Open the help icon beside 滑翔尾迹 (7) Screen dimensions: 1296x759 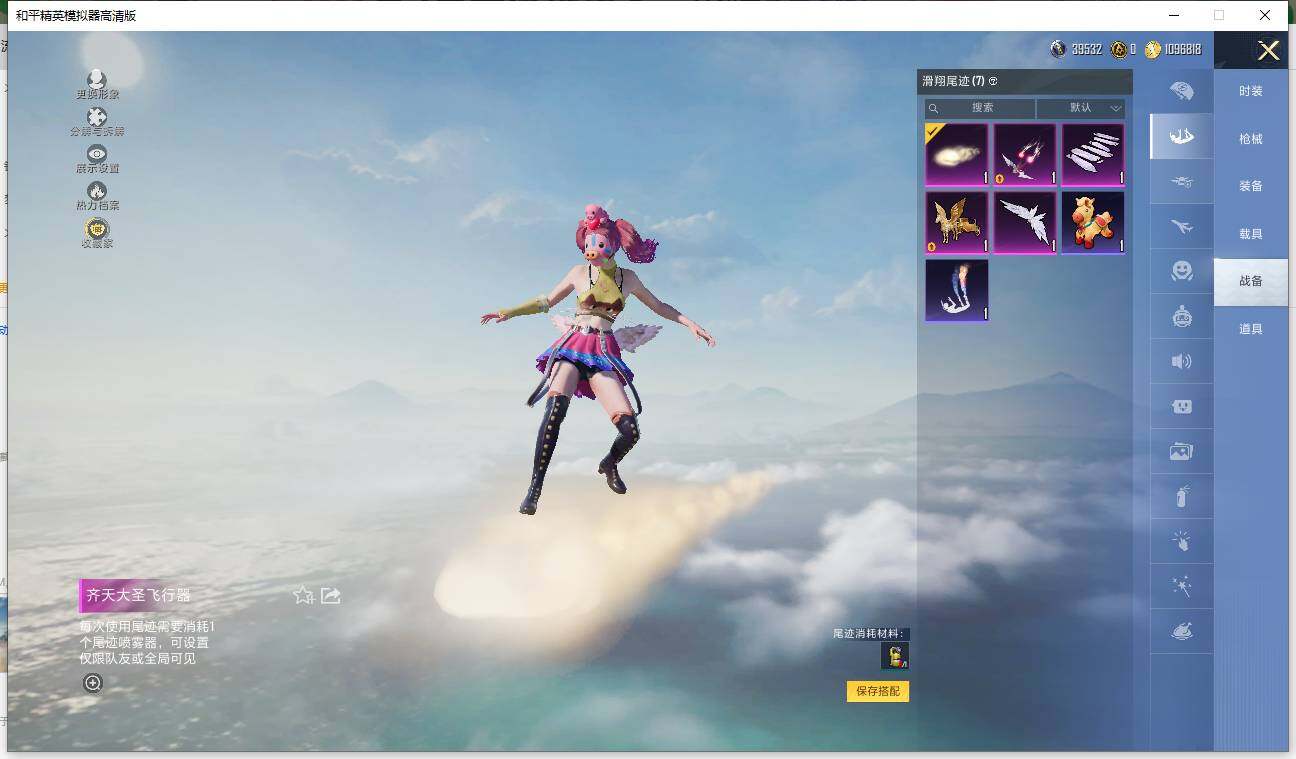(x=993, y=81)
